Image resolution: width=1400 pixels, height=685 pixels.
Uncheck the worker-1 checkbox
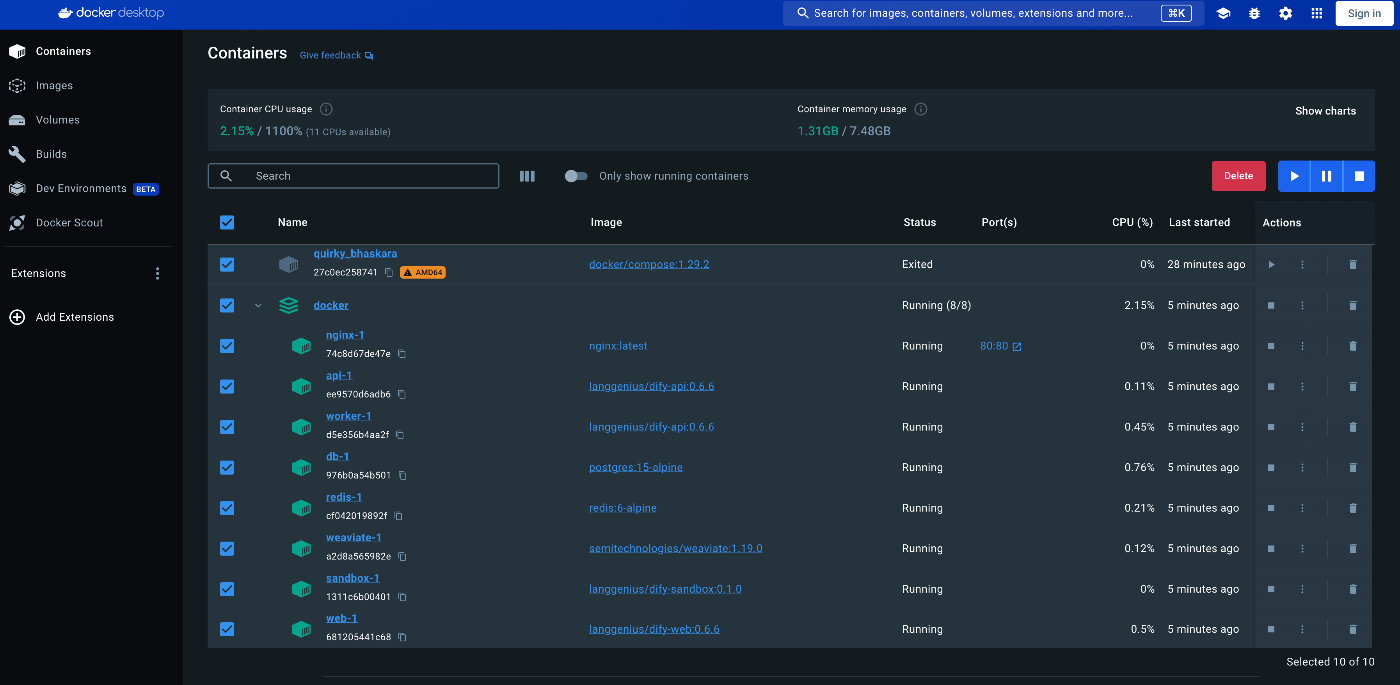click(227, 427)
